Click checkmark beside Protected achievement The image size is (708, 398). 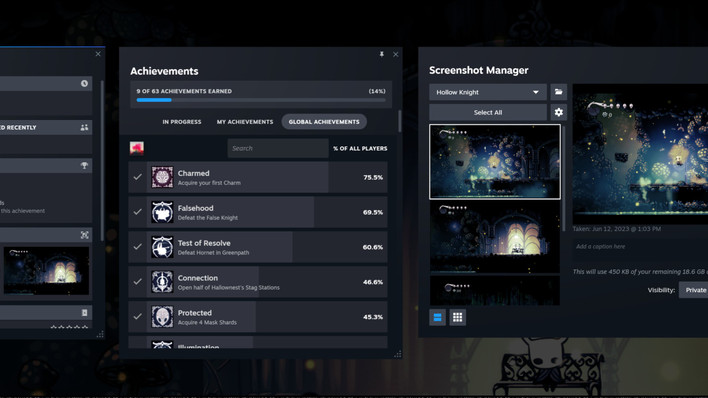138,317
